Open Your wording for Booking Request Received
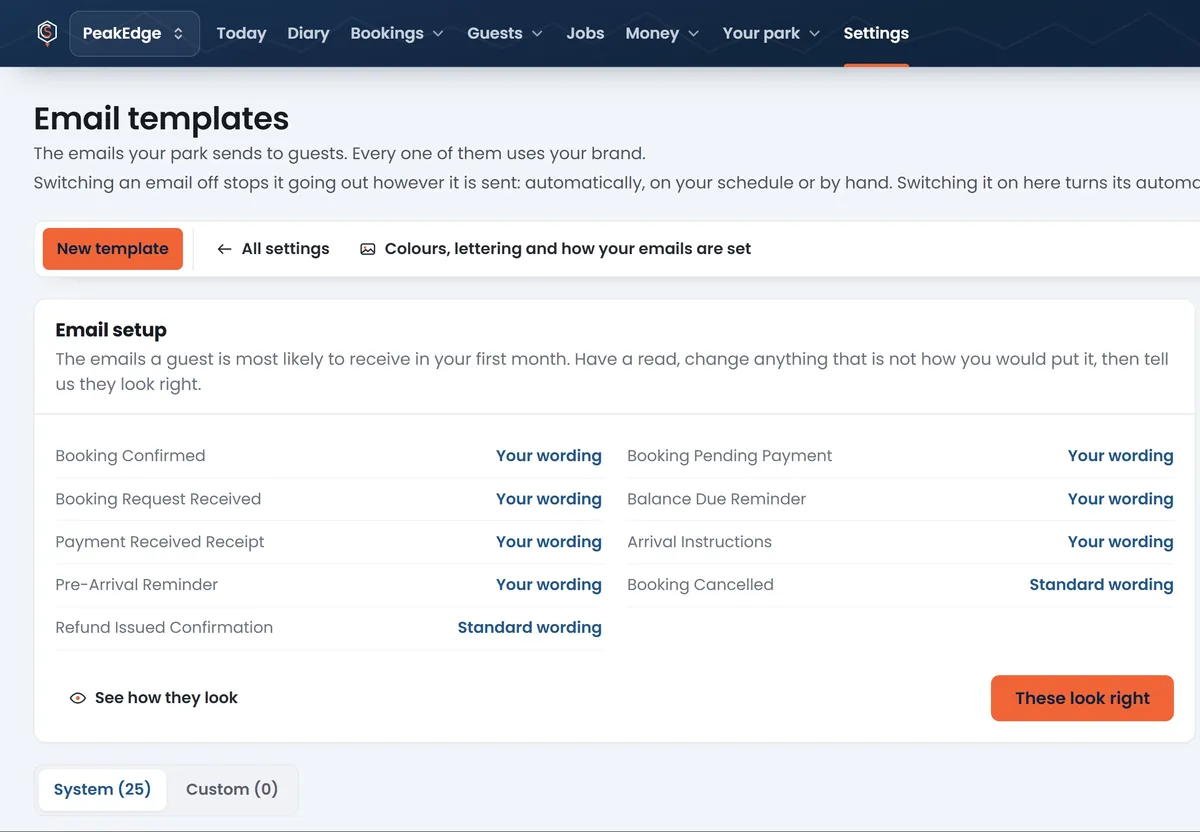Viewport: 1200px width, 832px height. pyautogui.click(x=549, y=499)
